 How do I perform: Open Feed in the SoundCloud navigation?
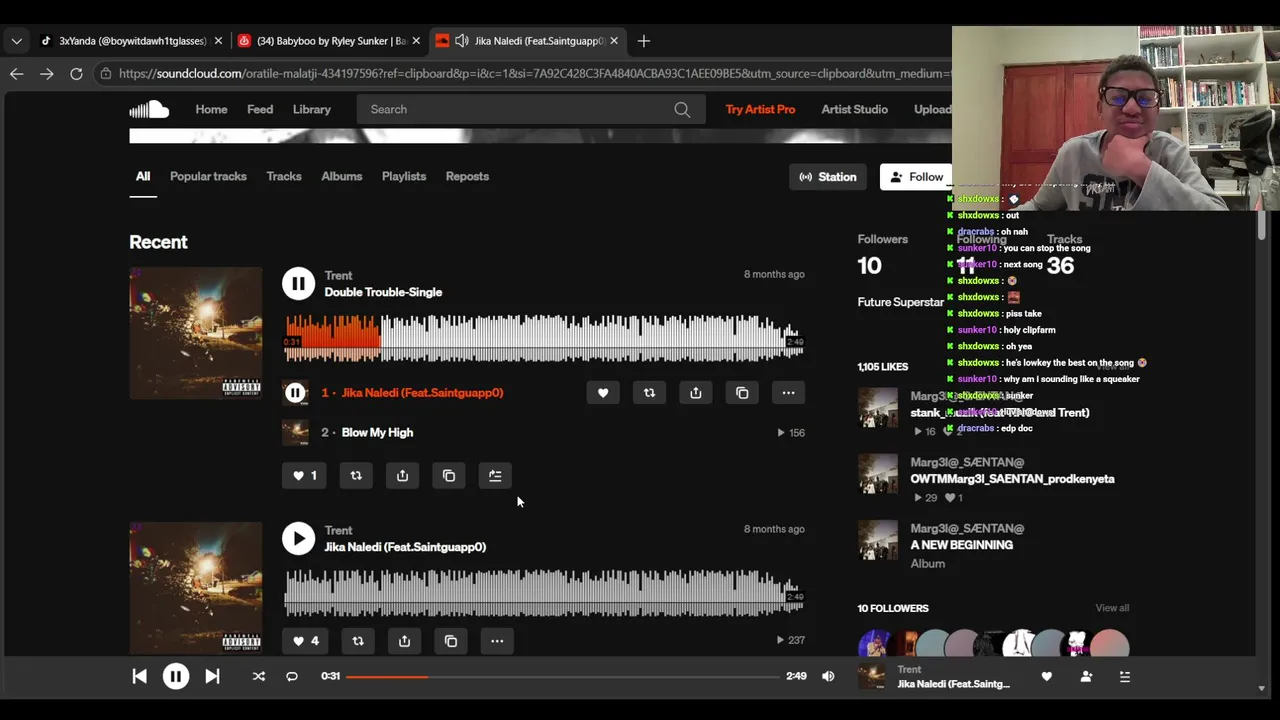260,109
